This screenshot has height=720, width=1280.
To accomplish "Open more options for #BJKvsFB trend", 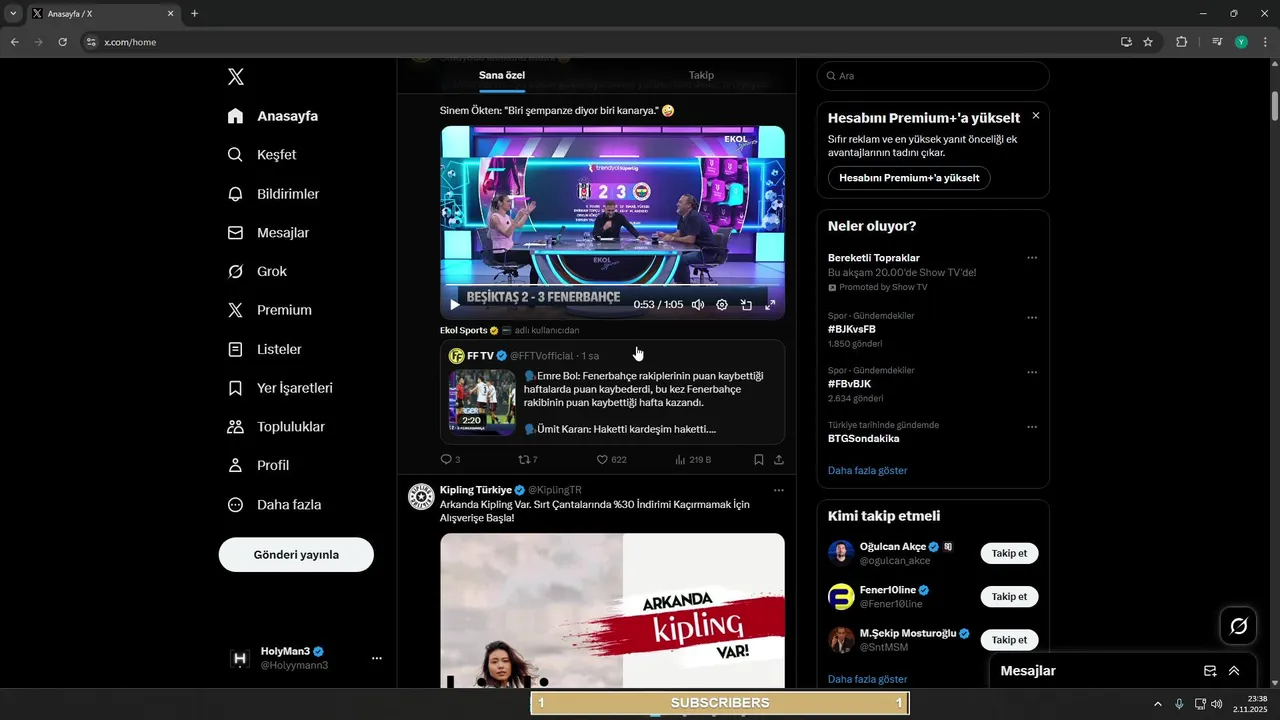I will pos(1032,318).
